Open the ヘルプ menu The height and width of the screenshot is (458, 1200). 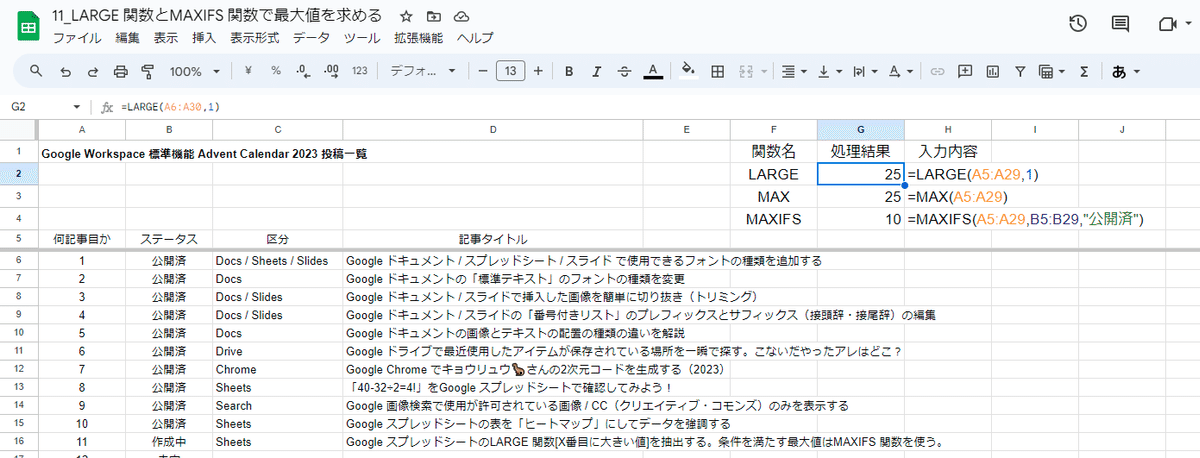[x=474, y=38]
